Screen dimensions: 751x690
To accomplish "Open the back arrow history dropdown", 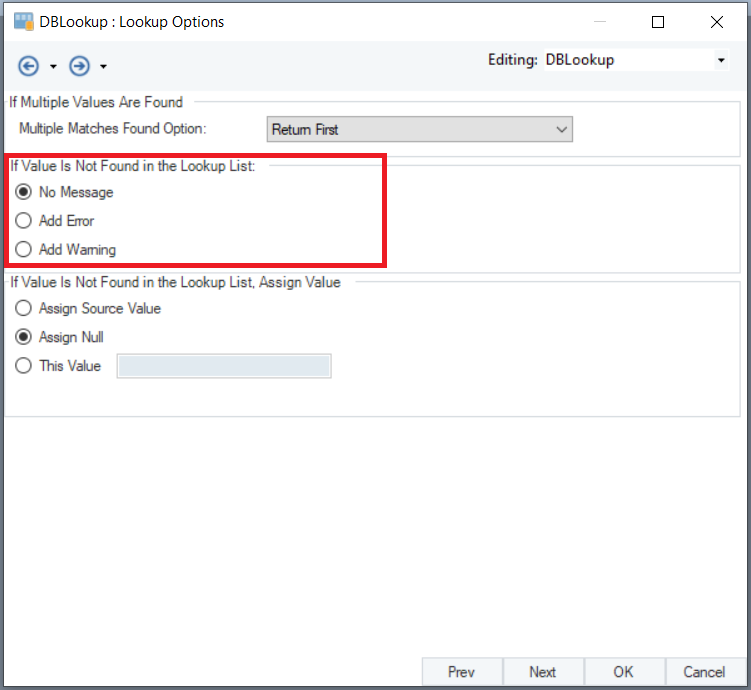I will [53, 68].
